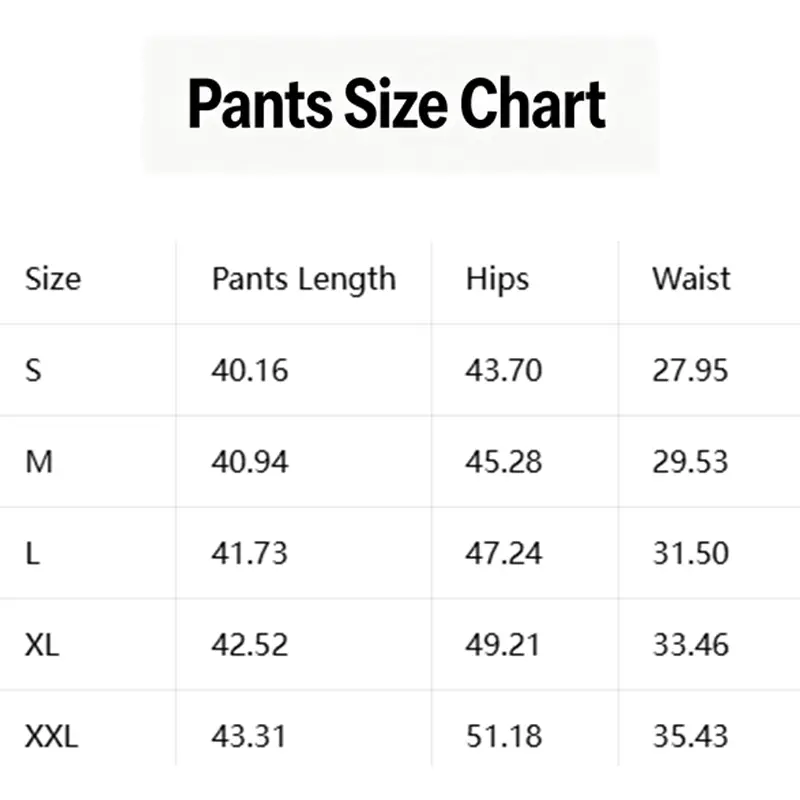800x800 pixels.
Task: Click the 42.52 pants length cell
Action: pyautogui.click(x=250, y=645)
